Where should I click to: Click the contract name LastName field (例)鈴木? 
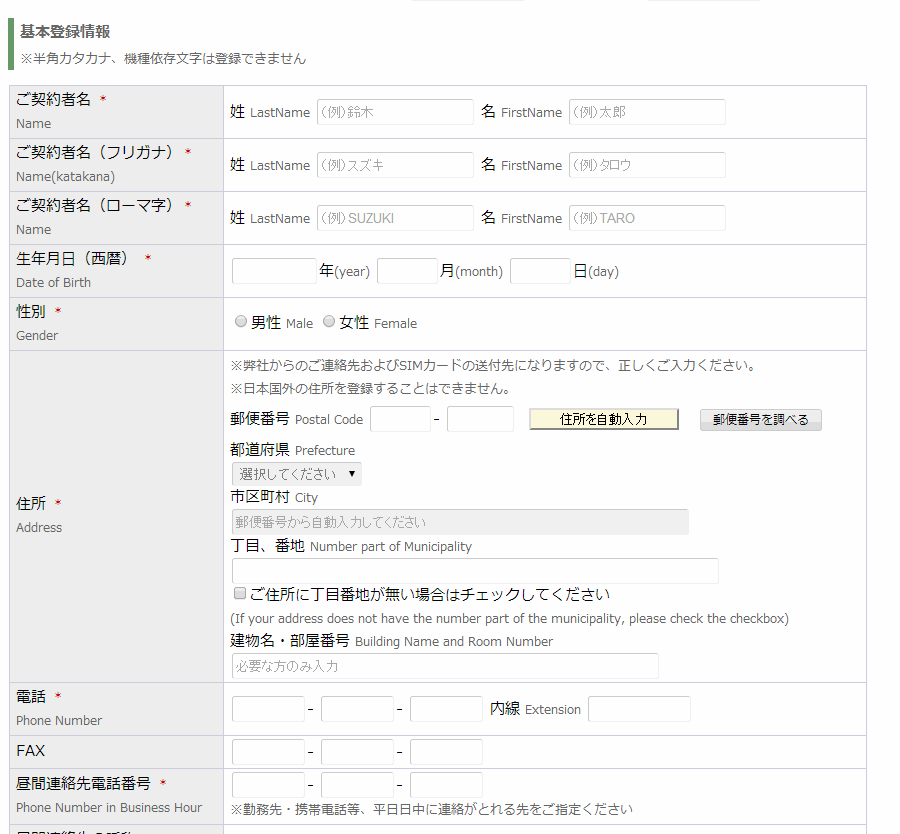395,112
